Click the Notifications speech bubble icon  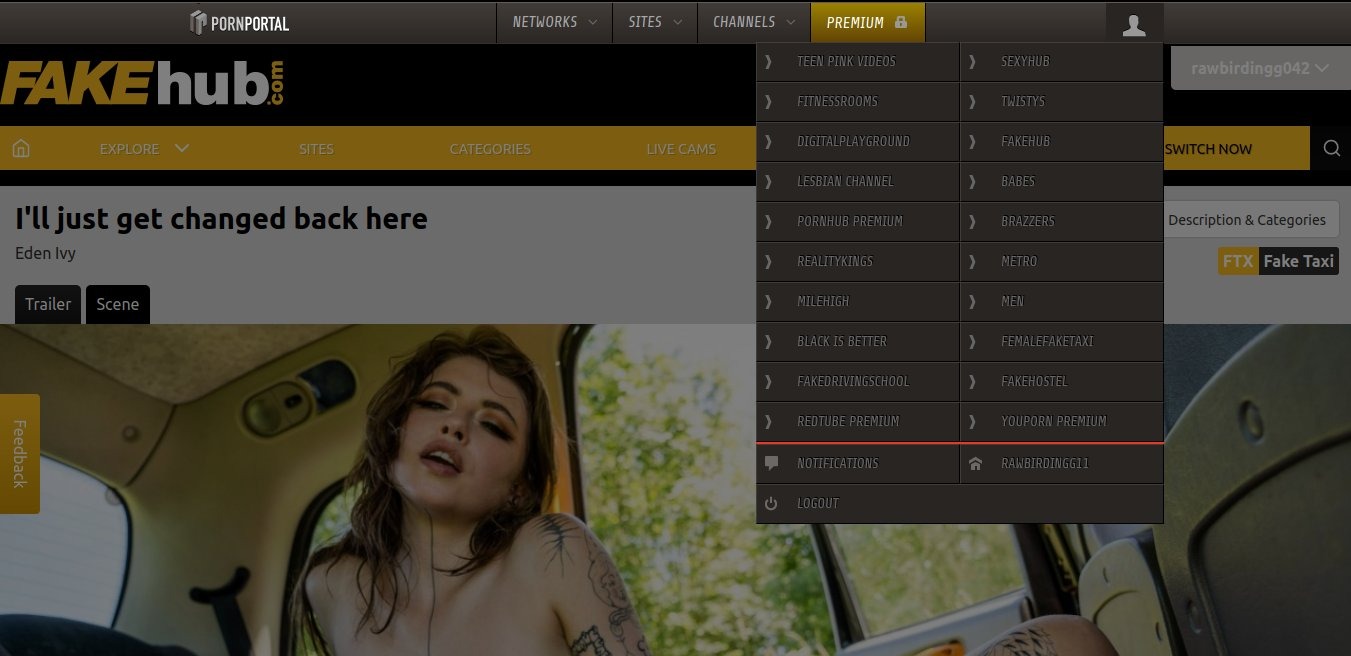click(x=771, y=463)
